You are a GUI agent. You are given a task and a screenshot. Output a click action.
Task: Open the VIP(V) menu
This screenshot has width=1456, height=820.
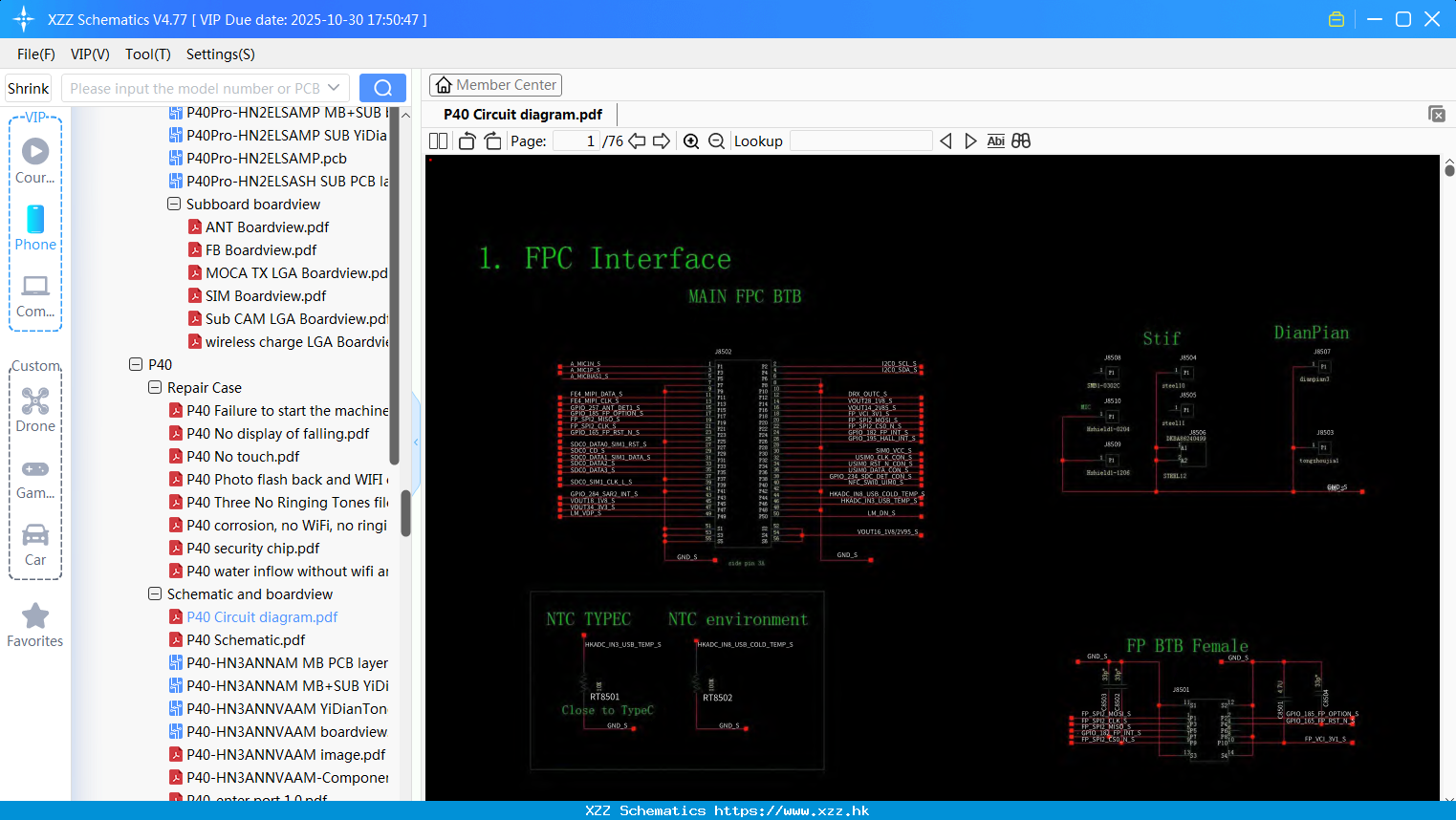click(x=90, y=54)
